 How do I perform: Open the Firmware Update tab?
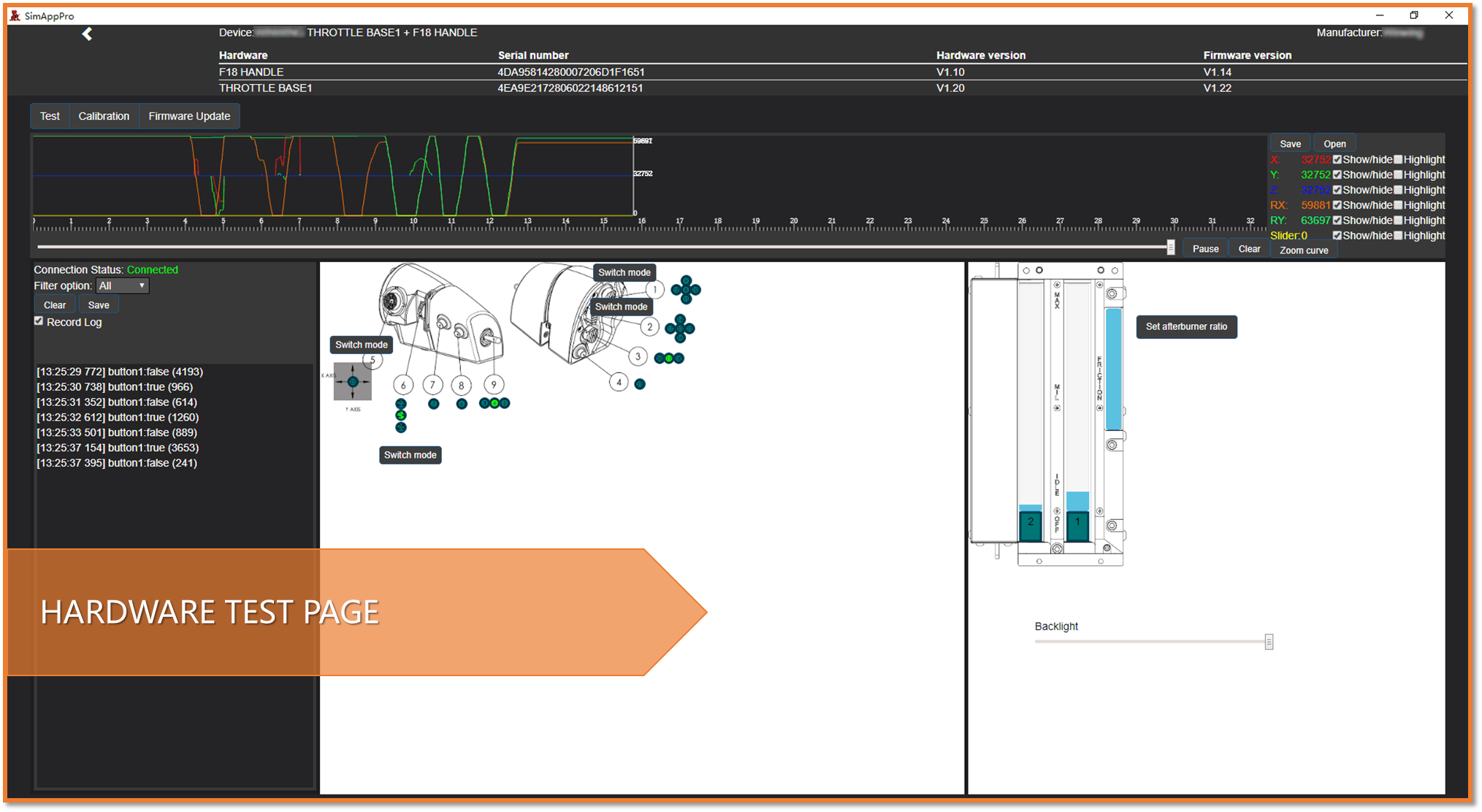tap(189, 116)
